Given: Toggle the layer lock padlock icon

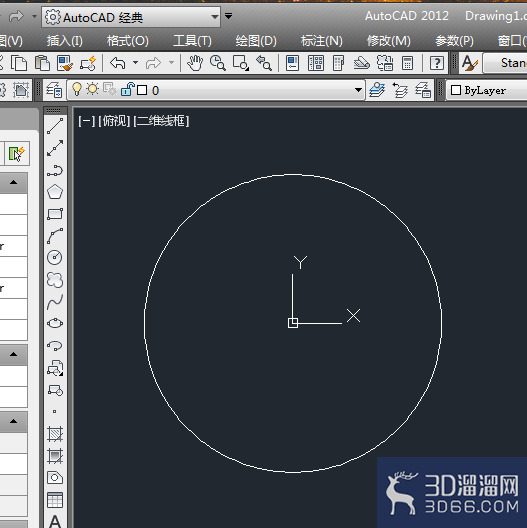Looking at the screenshot, I should tap(128, 90).
